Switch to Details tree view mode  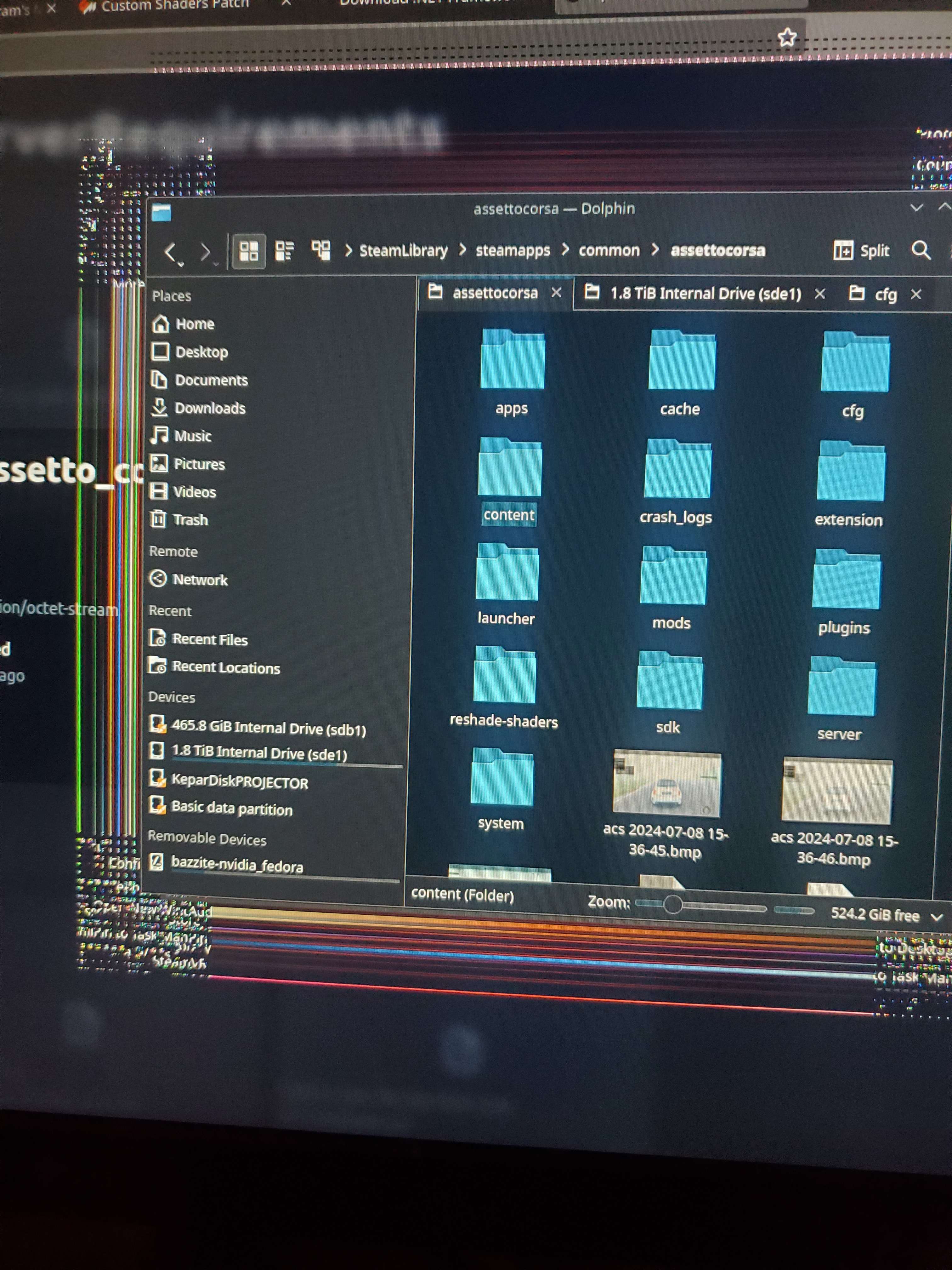tap(321, 250)
